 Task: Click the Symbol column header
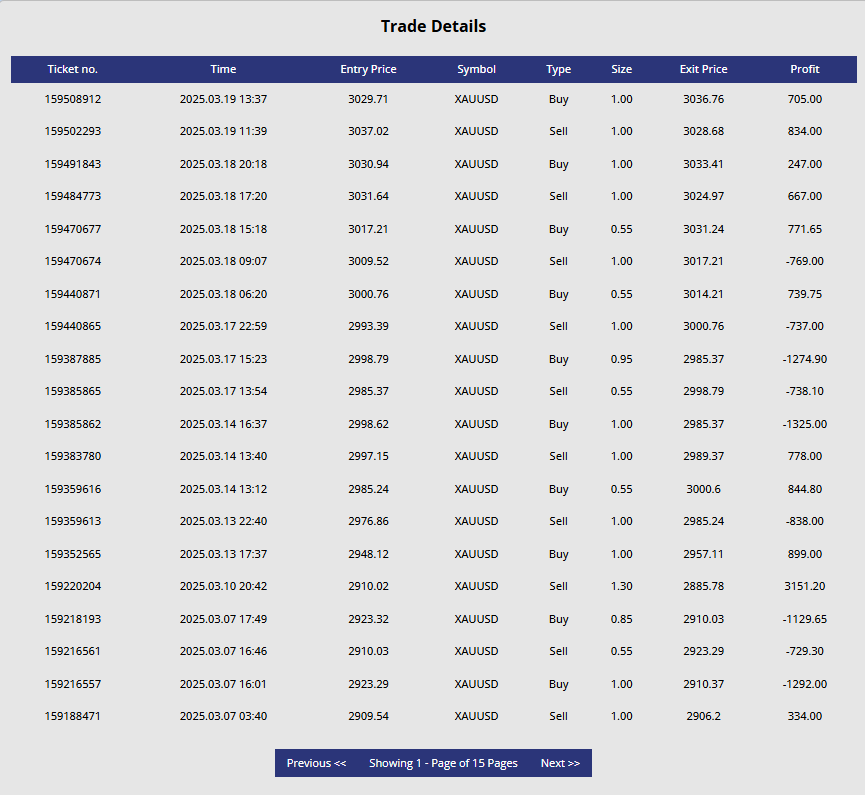pos(476,69)
